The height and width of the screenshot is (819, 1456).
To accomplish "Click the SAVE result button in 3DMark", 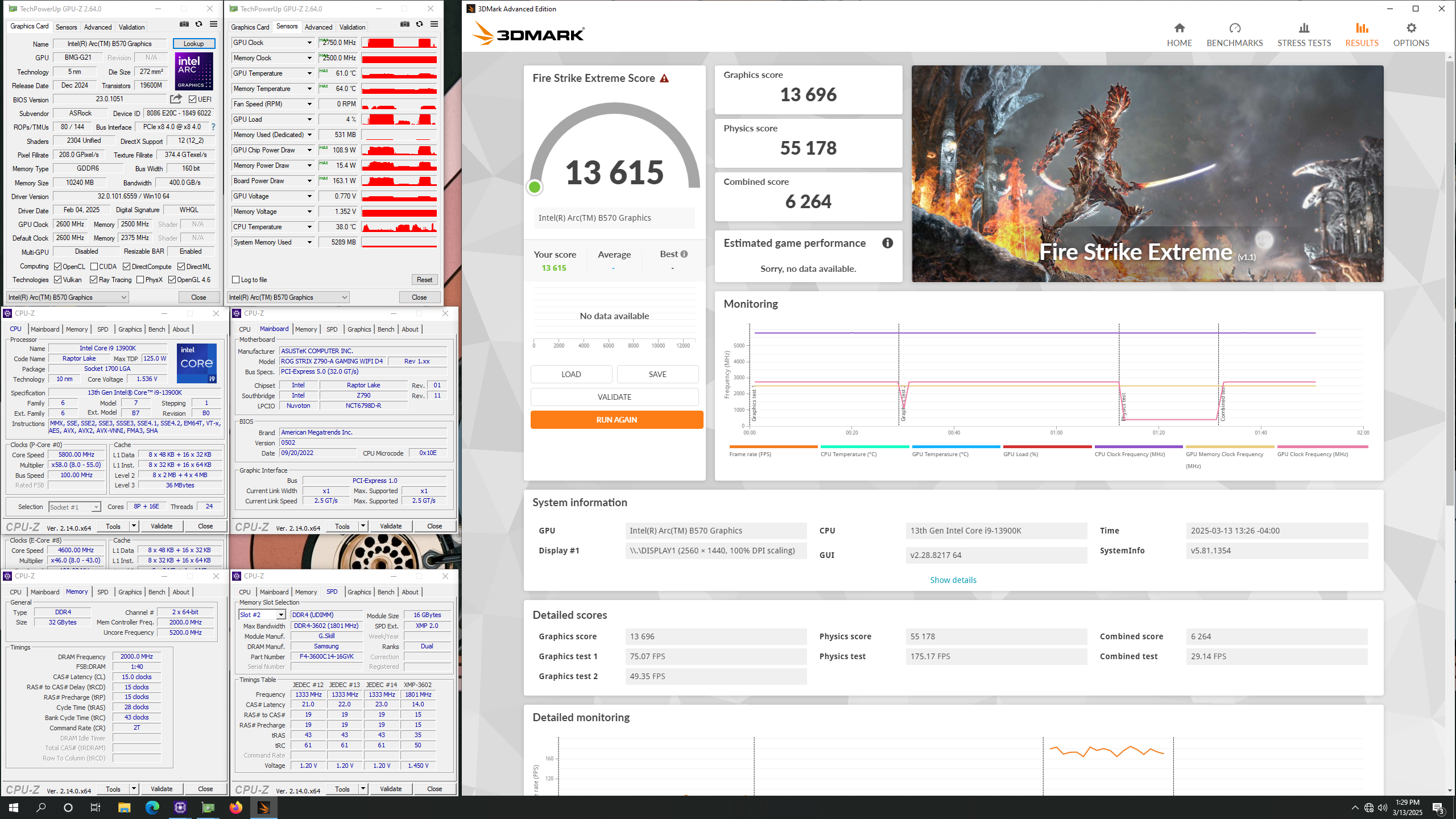I will 657,374.
